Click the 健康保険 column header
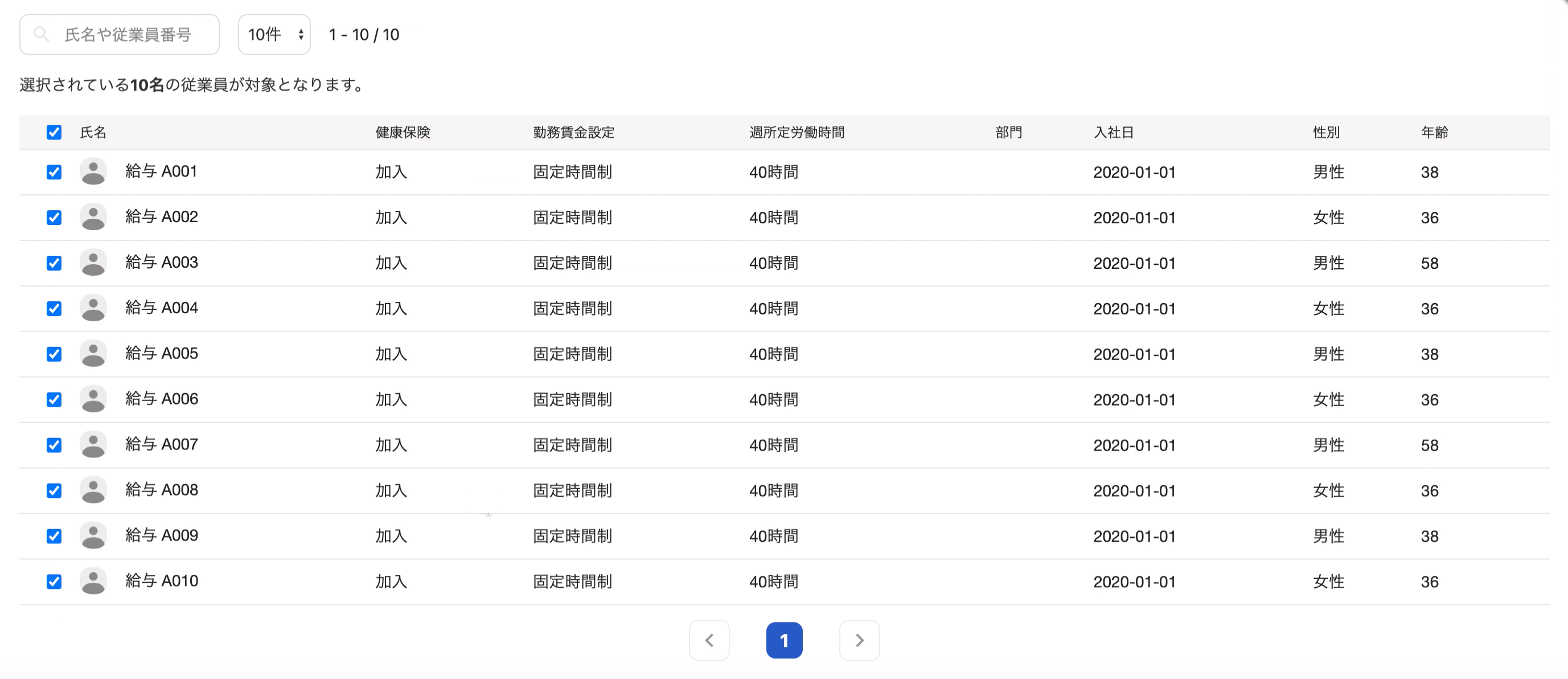This screenshot has height=679, width=1568. point(403,132)
